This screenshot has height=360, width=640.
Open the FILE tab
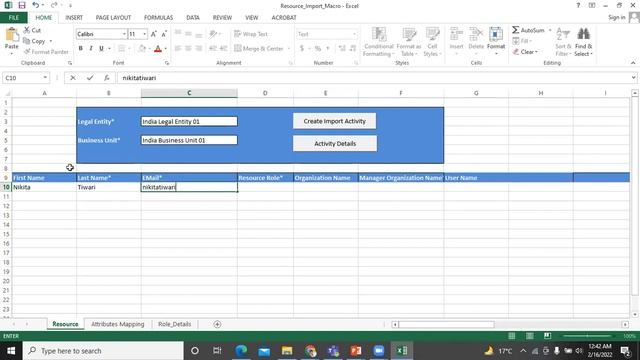pyautogui.click(x=13, y=18)
